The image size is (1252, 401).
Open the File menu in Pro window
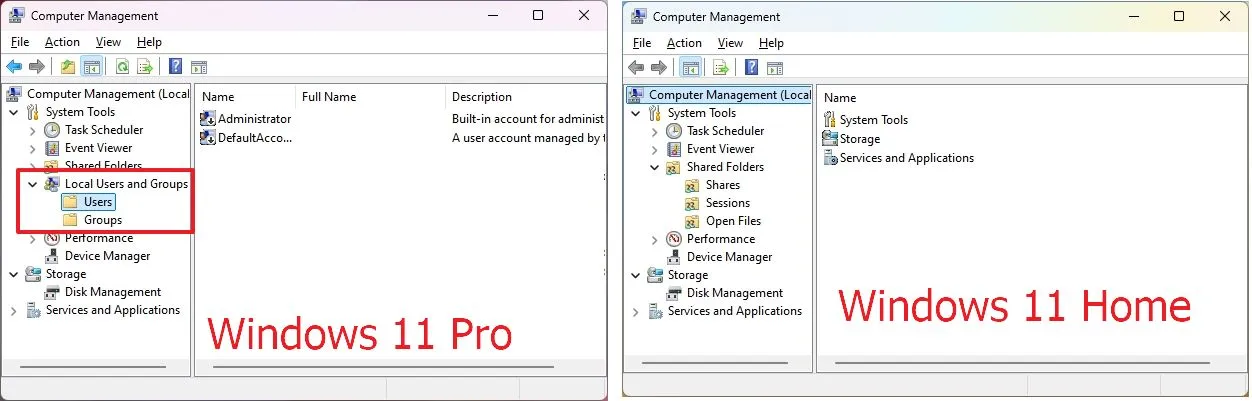point(20,42)
